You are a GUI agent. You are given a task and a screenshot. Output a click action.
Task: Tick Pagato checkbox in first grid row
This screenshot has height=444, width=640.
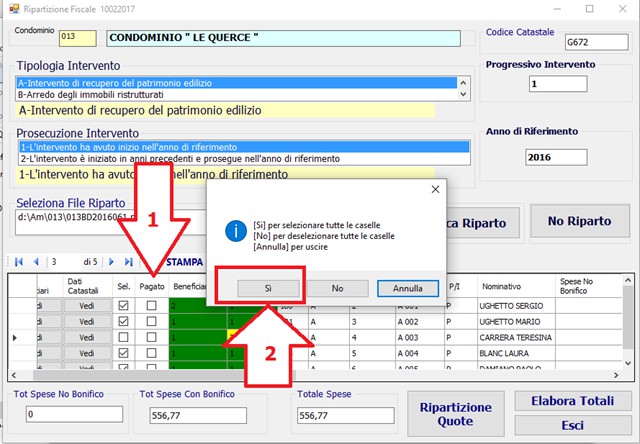(151, 307)
